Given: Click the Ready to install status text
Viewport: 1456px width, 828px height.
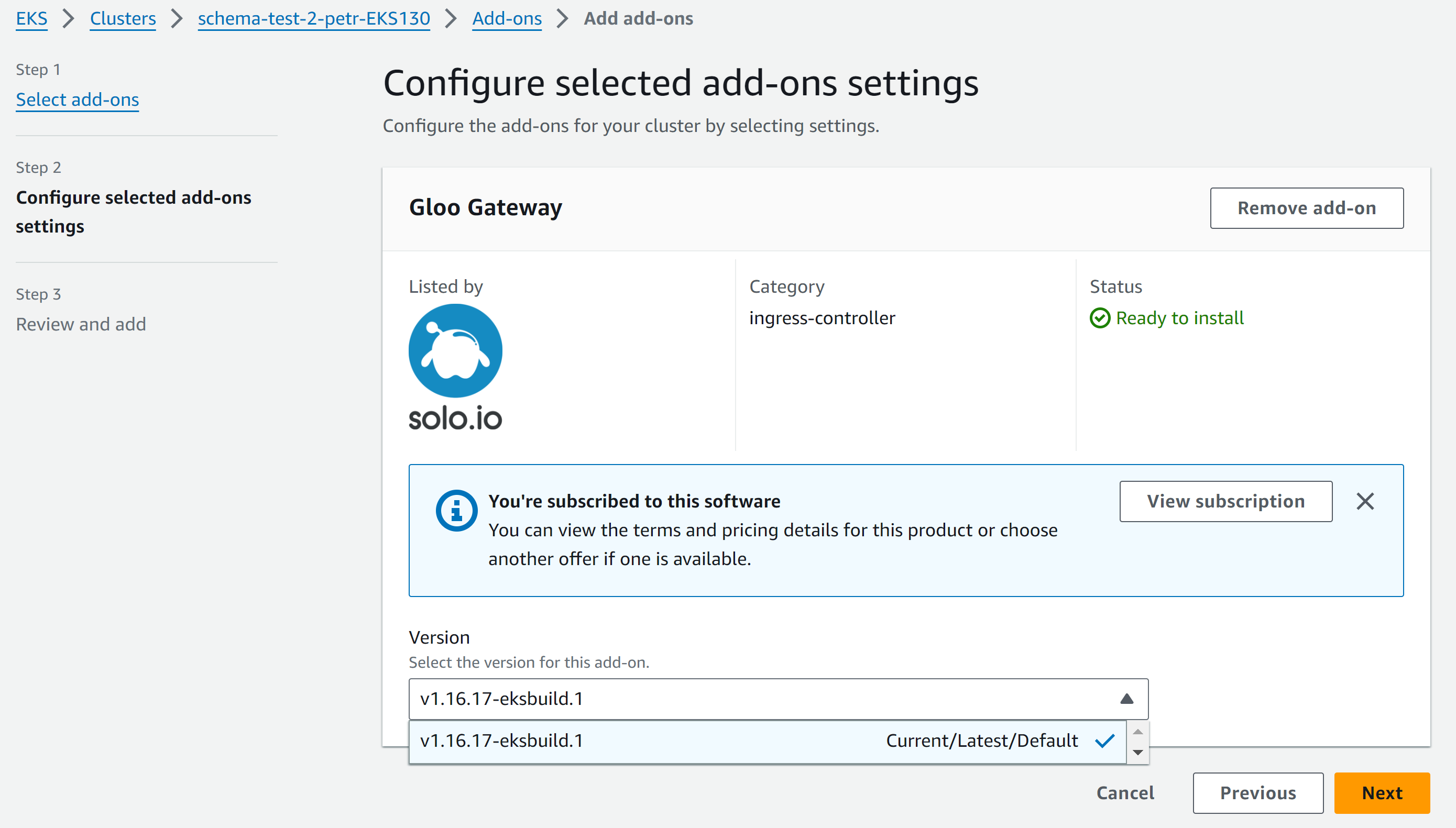Looking at the screenshot, I should coord(1179,318).
